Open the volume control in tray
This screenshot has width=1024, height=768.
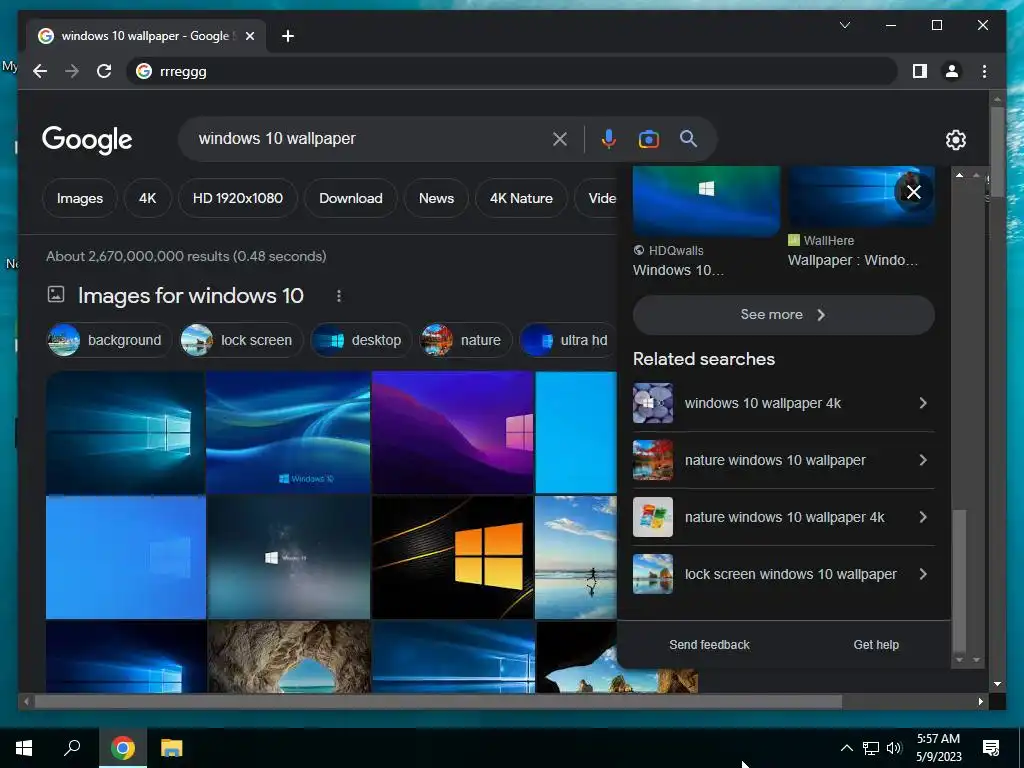894,748
